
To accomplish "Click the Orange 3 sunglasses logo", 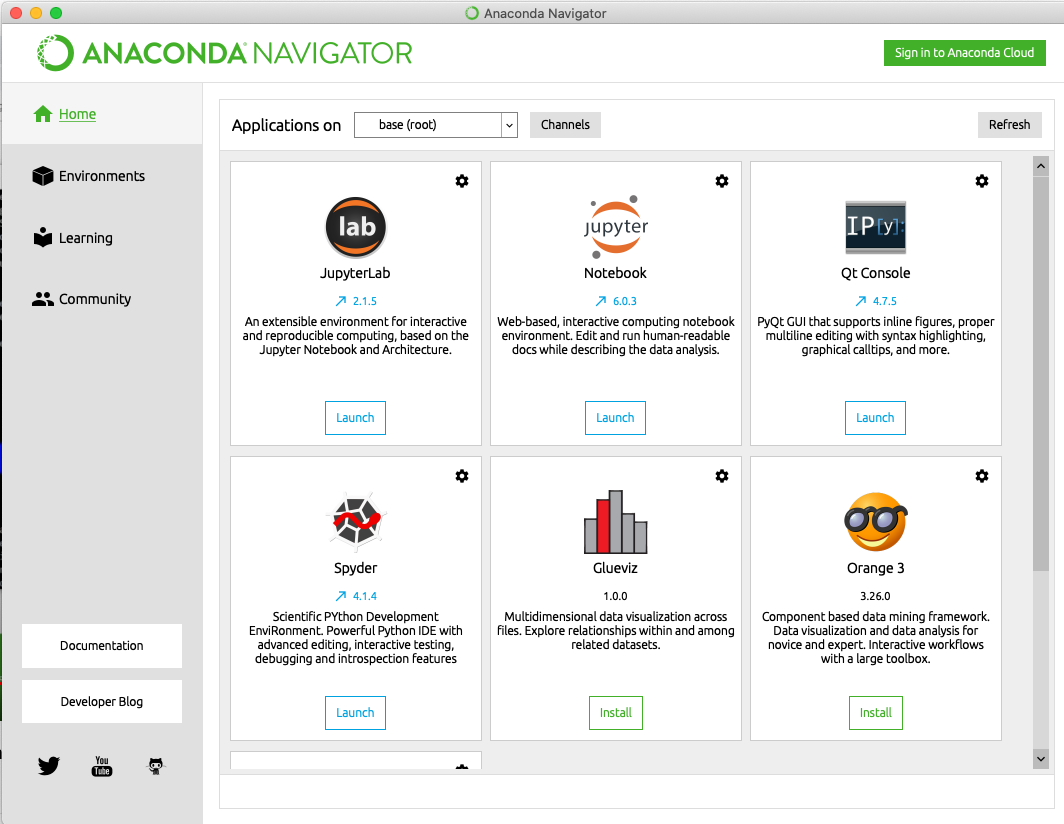I will pyautogui.click(x=875, y=521).
